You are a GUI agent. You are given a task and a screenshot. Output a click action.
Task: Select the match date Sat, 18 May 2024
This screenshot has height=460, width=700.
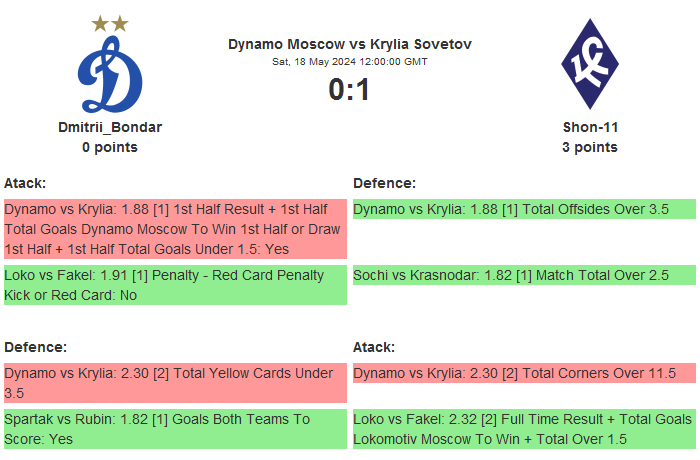[350, 62]
